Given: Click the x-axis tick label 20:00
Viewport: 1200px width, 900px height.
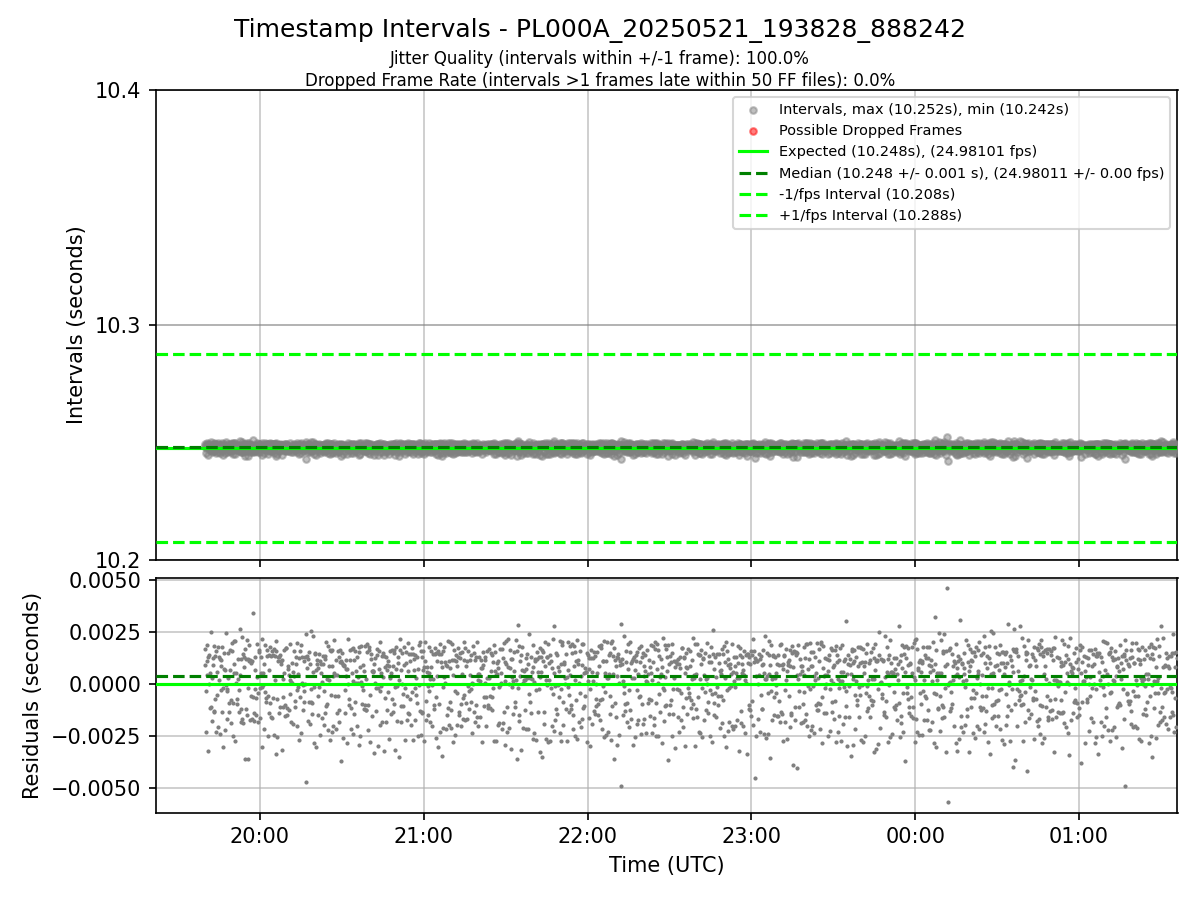Looking at the screenshot, I should coord(260,835).
